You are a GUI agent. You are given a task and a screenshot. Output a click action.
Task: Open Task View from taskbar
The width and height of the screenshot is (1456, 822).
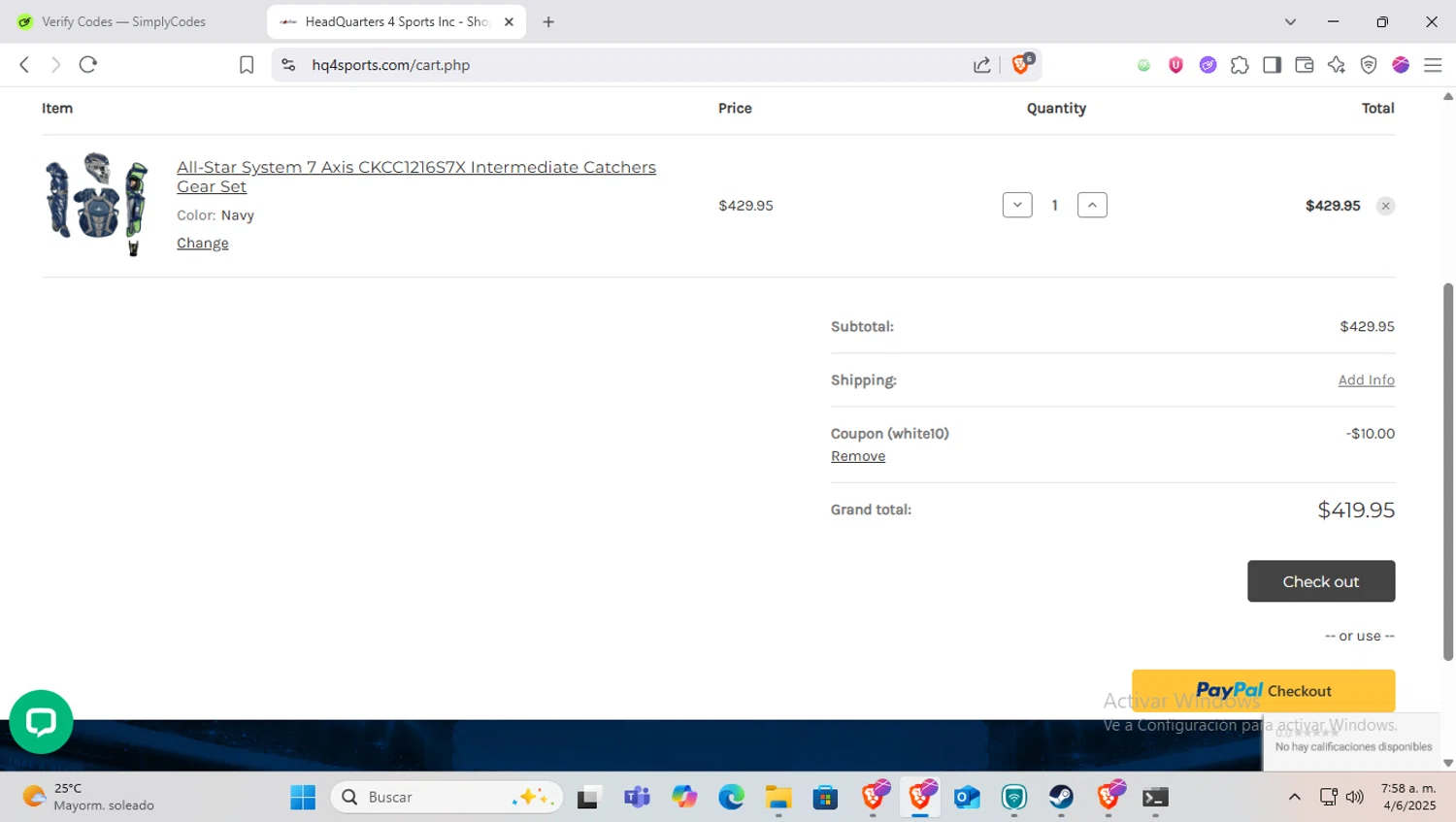pyautogui.click(x=588, y=797)
